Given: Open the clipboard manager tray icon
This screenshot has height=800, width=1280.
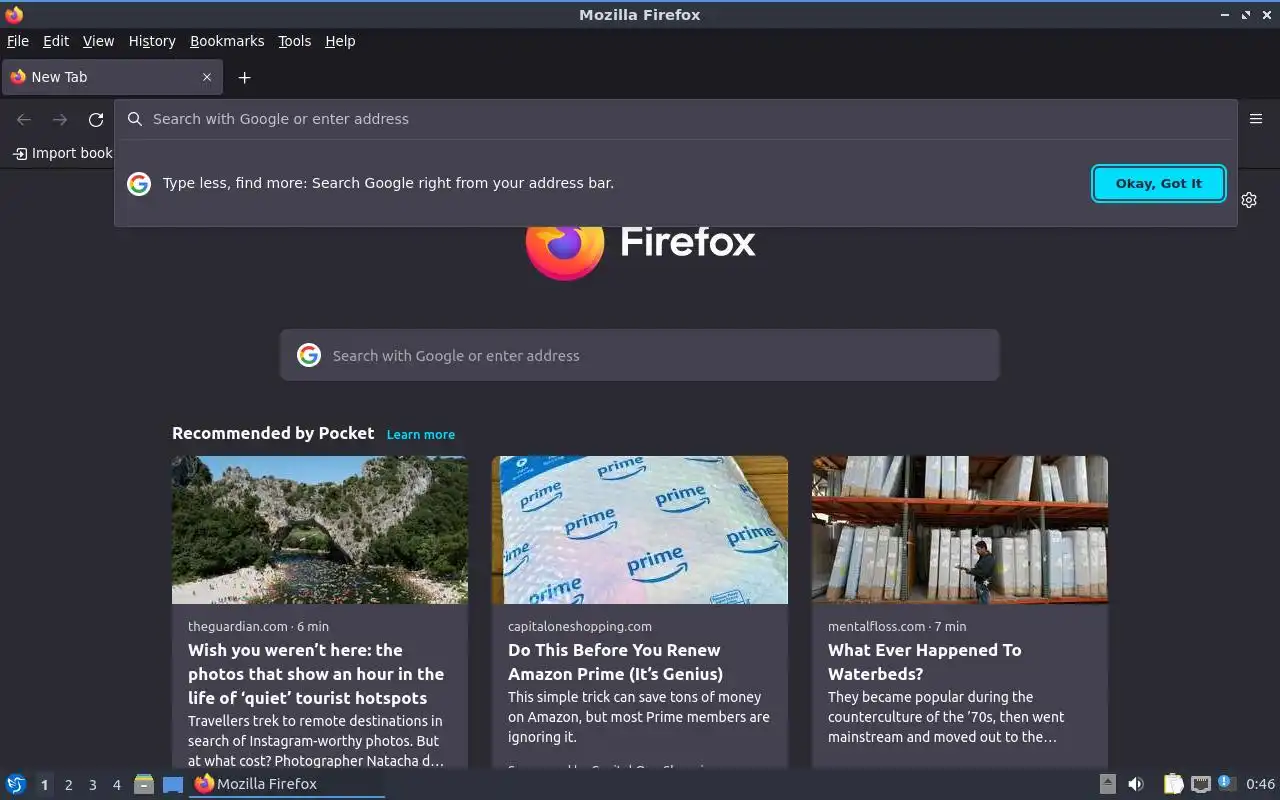Looking at the screenshot, I should (1173, 784).
